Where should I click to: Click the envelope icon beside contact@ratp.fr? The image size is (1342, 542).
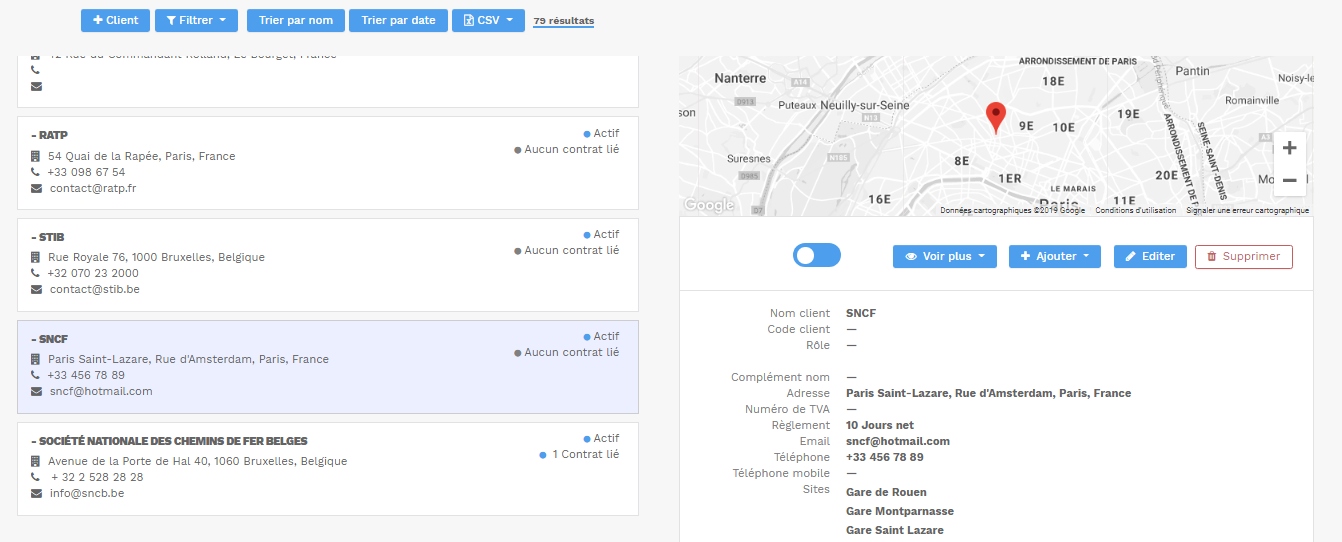(36, 188)
